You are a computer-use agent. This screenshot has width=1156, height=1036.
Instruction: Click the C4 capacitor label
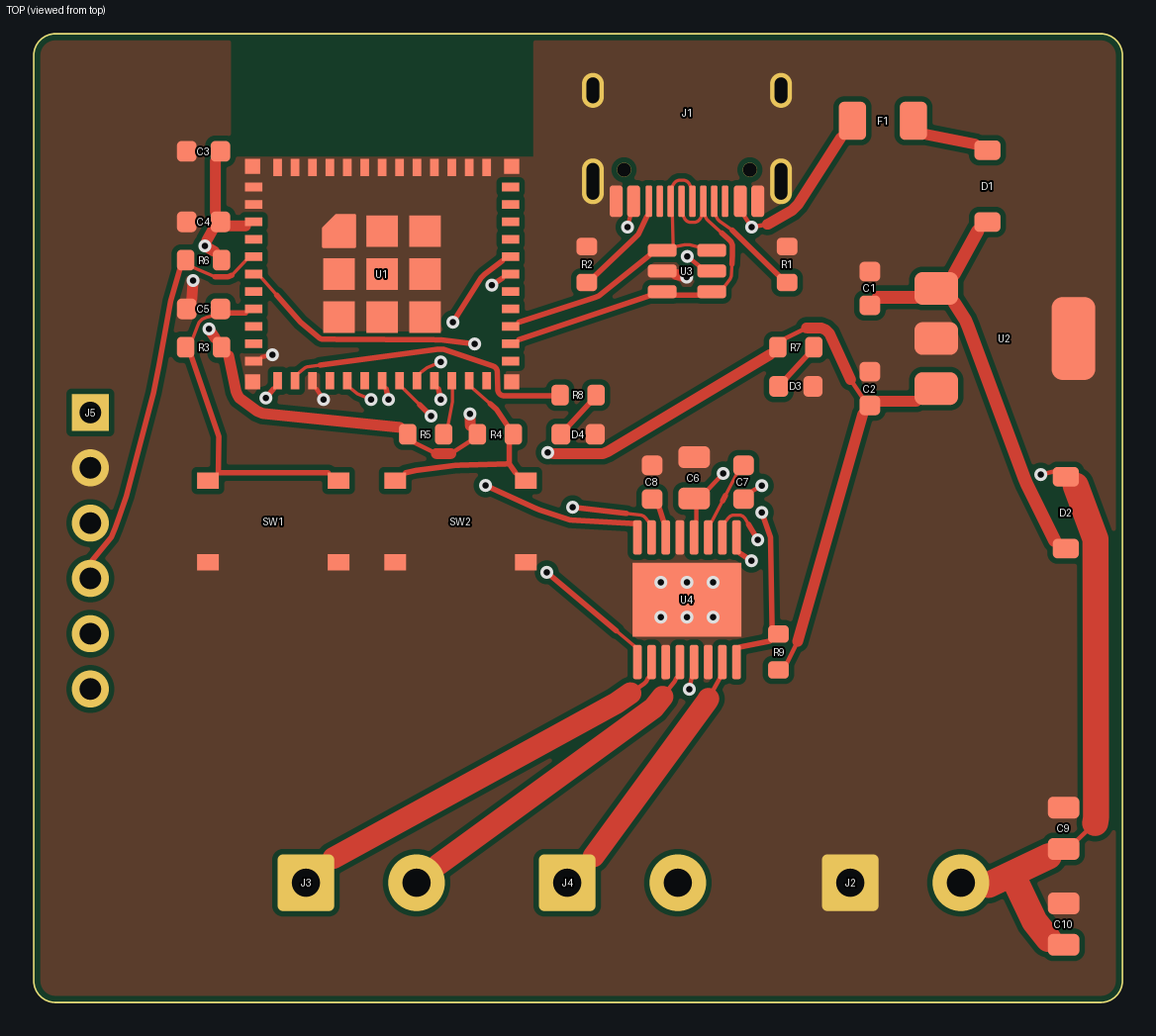click(x=203, y=222)
